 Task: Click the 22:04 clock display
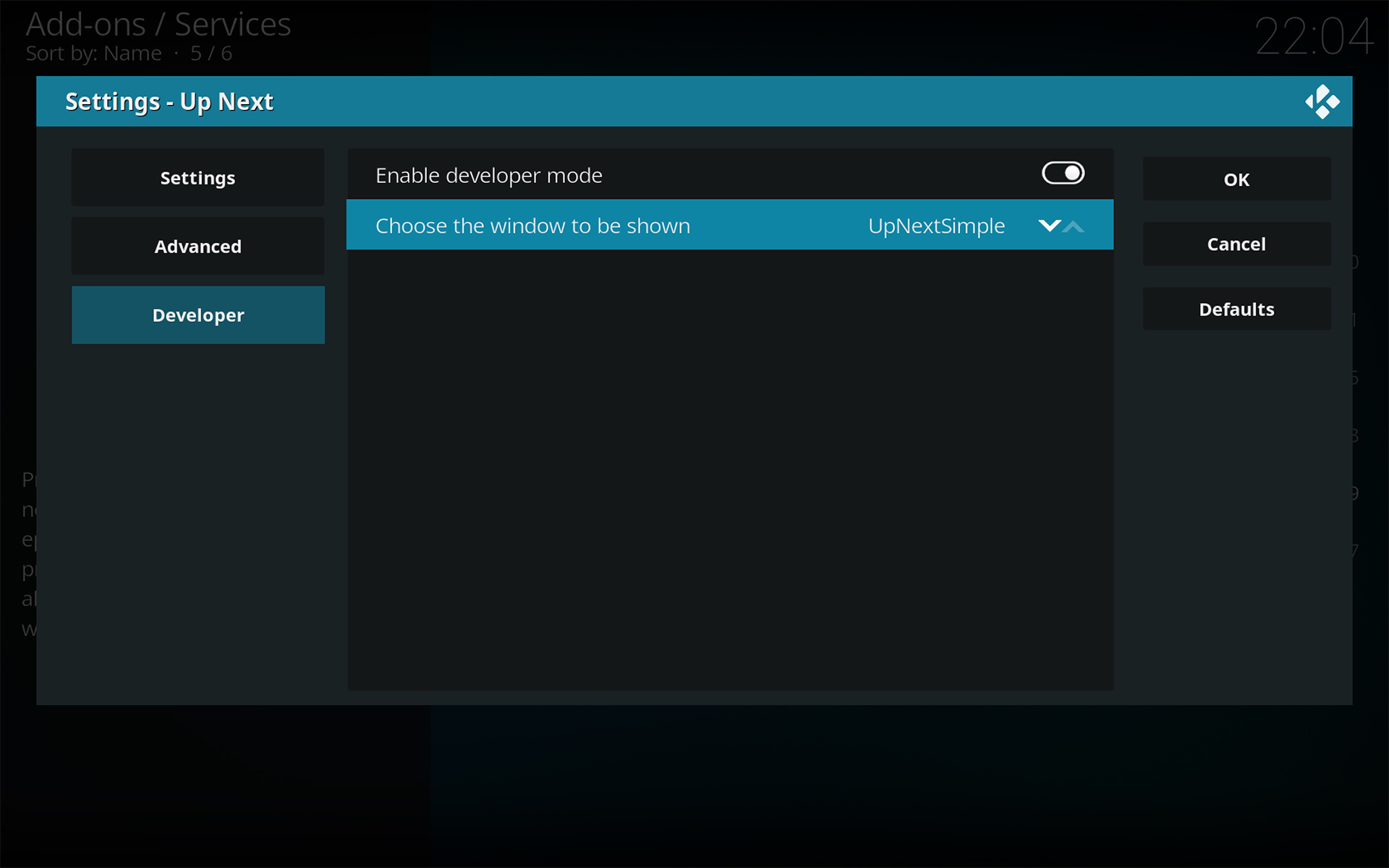click(1314, 36)
